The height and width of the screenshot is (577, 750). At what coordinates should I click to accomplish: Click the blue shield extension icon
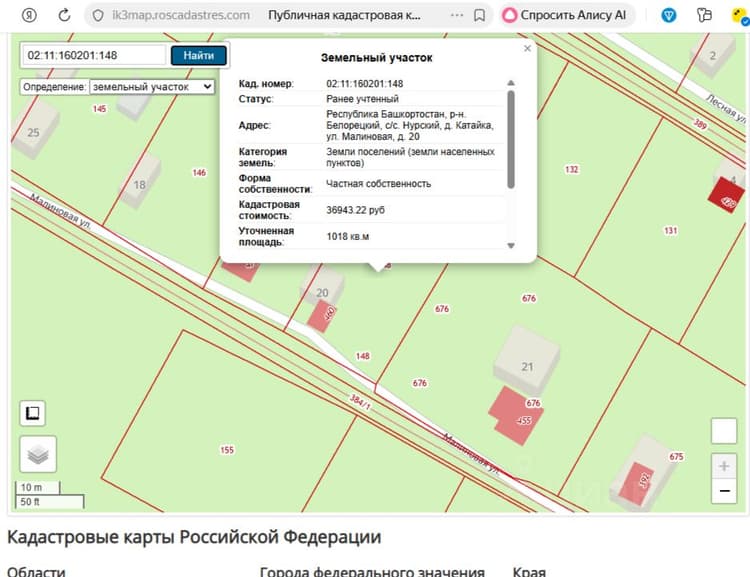[x=669, y=15]
